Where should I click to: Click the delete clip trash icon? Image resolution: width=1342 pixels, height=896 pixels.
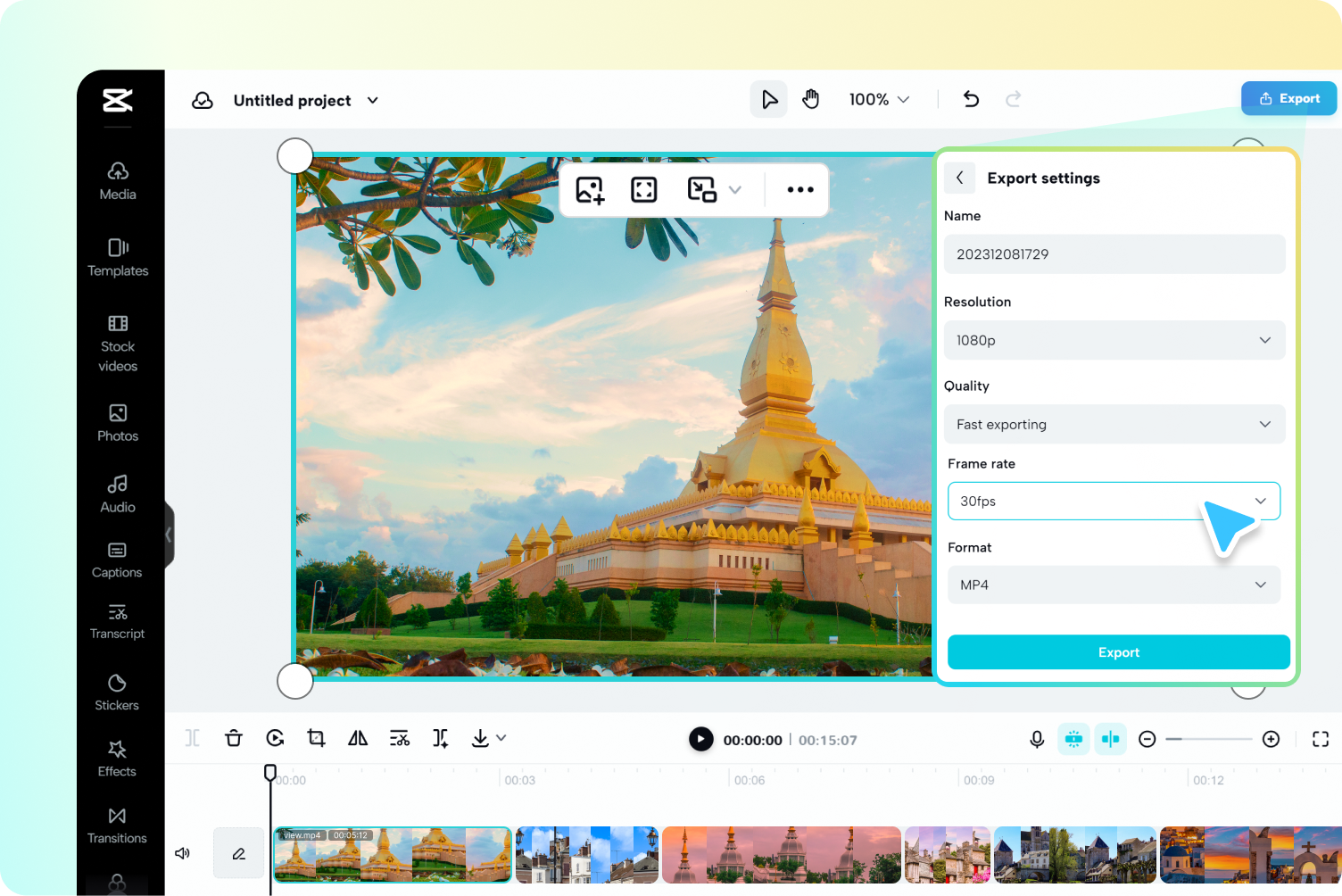click(233, 738)
